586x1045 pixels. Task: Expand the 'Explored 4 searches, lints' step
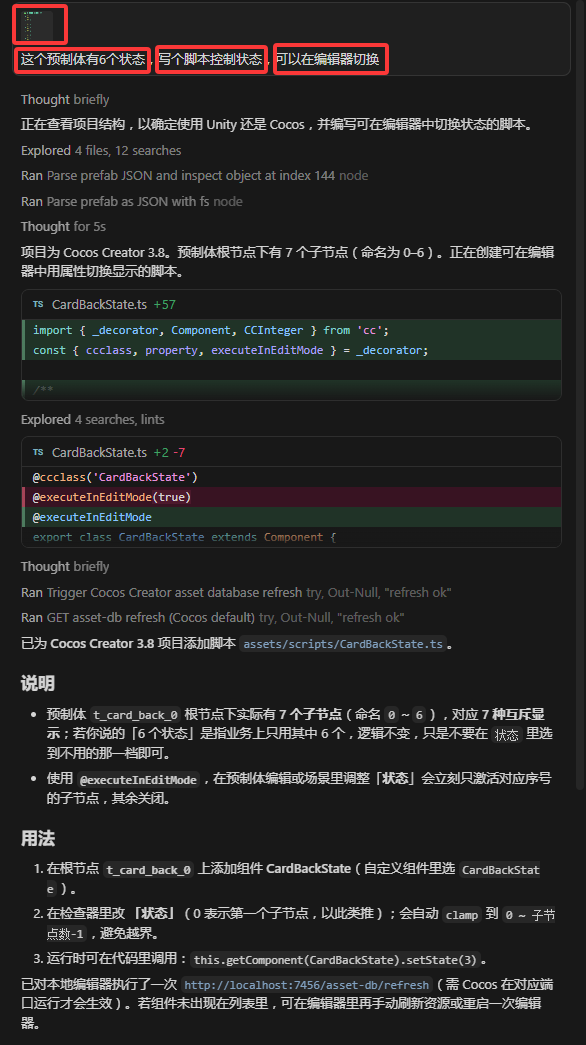click(x=93, y=420)
